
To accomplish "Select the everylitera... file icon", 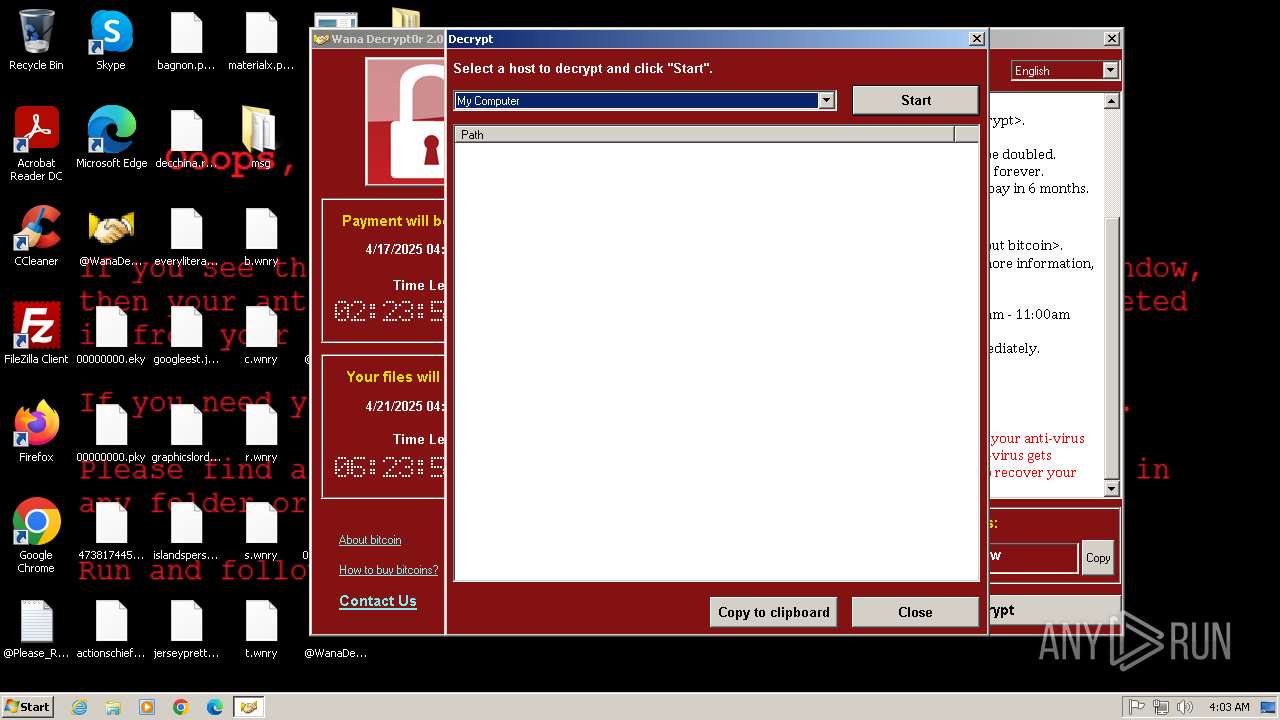I will 186,236.
